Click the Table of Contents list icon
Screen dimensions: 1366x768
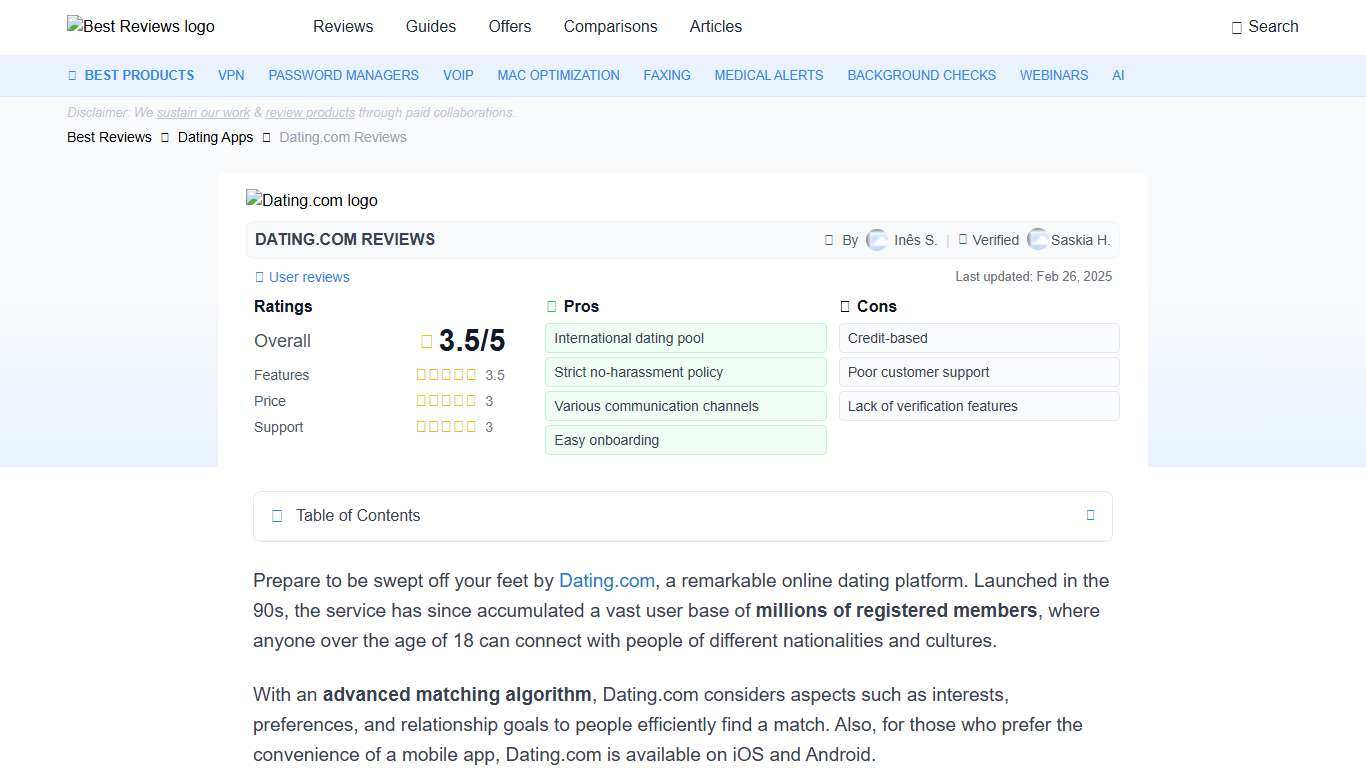tap(277, 515)
